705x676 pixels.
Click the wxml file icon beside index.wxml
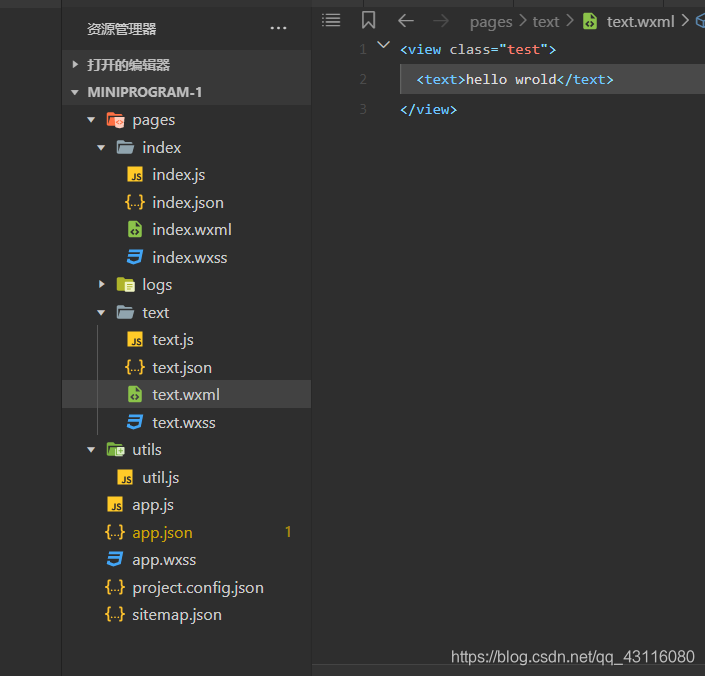point(135,229)
